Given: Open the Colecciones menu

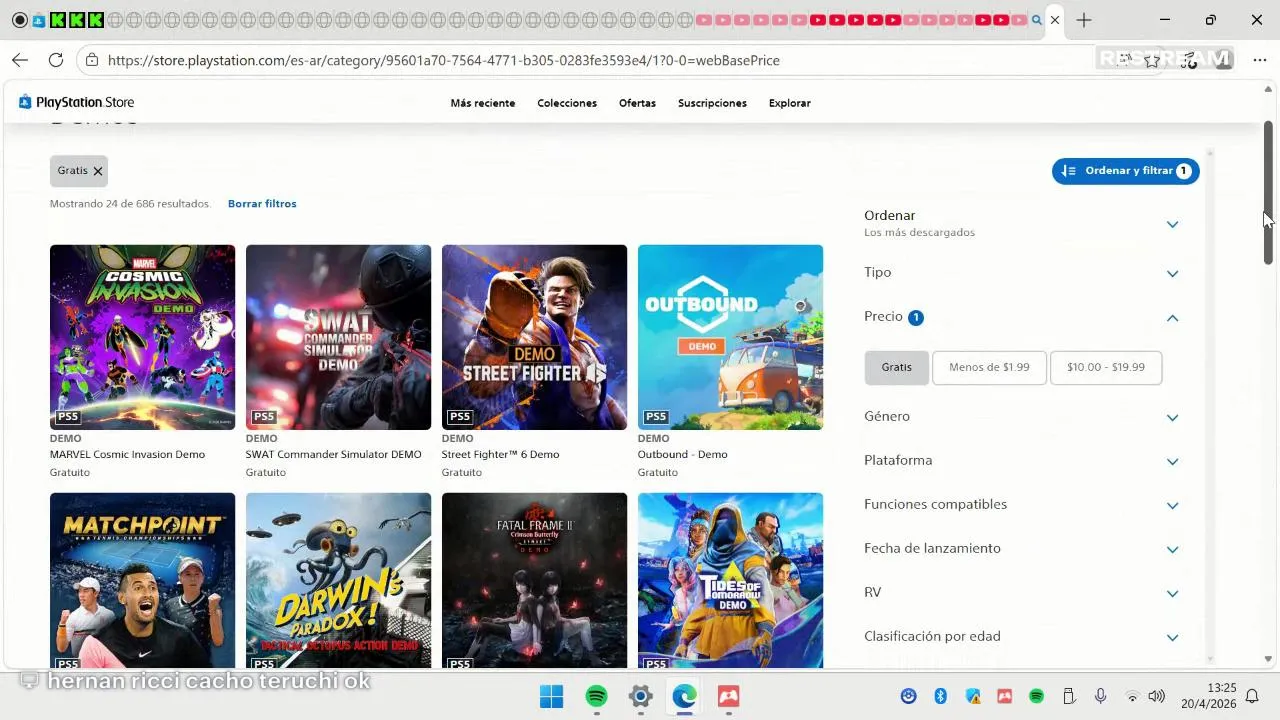Looking at the screenshot, I should [567, 103].
